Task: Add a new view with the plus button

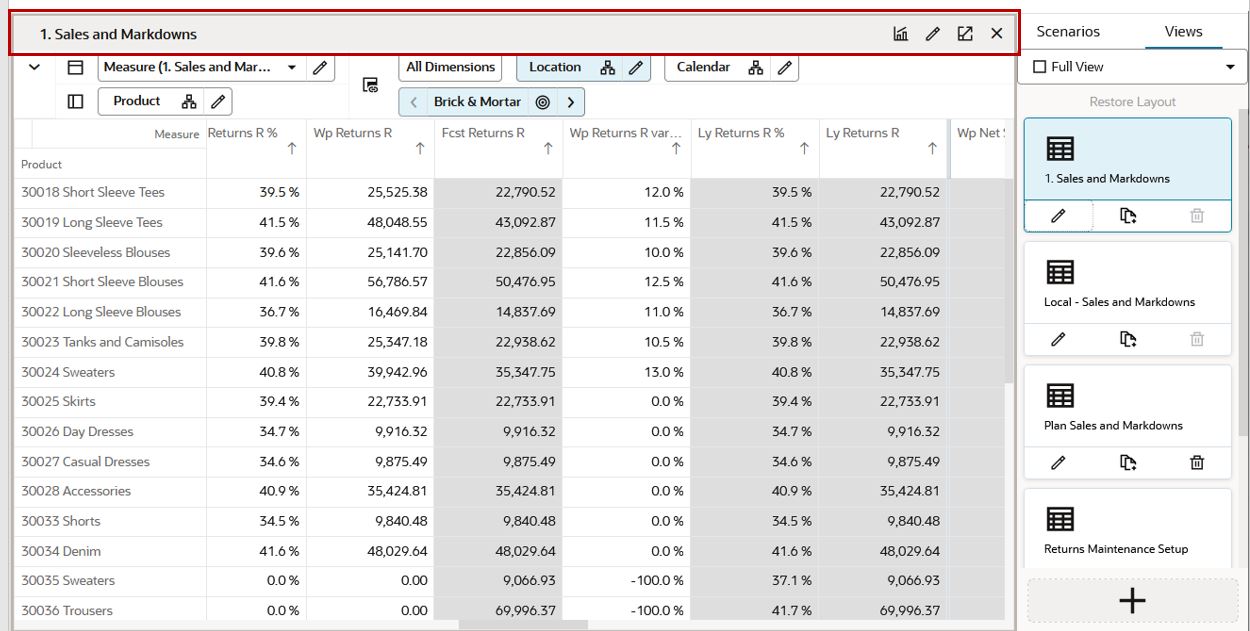Action: [x=1131, y=601]
